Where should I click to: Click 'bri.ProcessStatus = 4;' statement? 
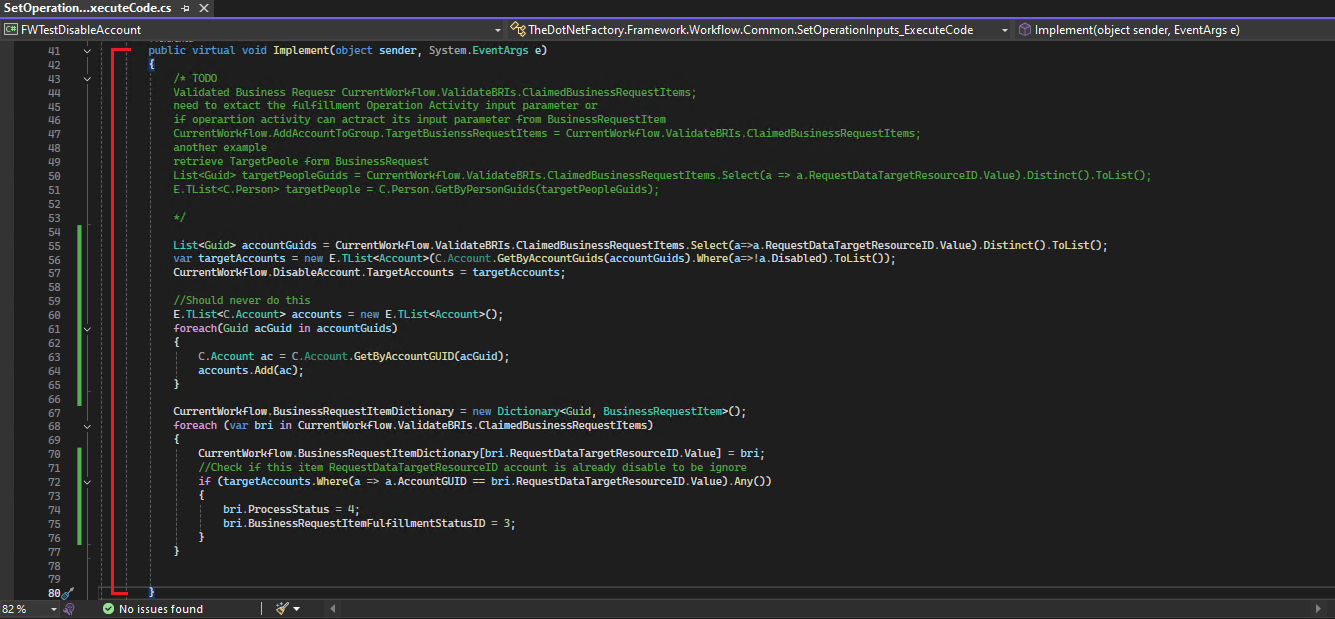pyautogui.click(x=291, y=509)
